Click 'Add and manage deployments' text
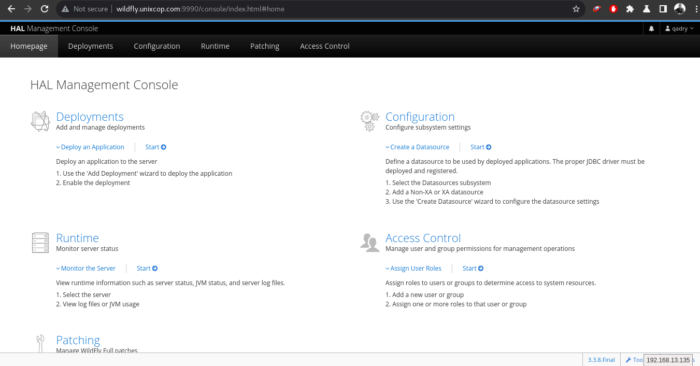The height and width of the screenshot is (366, 700). [100, 127]
